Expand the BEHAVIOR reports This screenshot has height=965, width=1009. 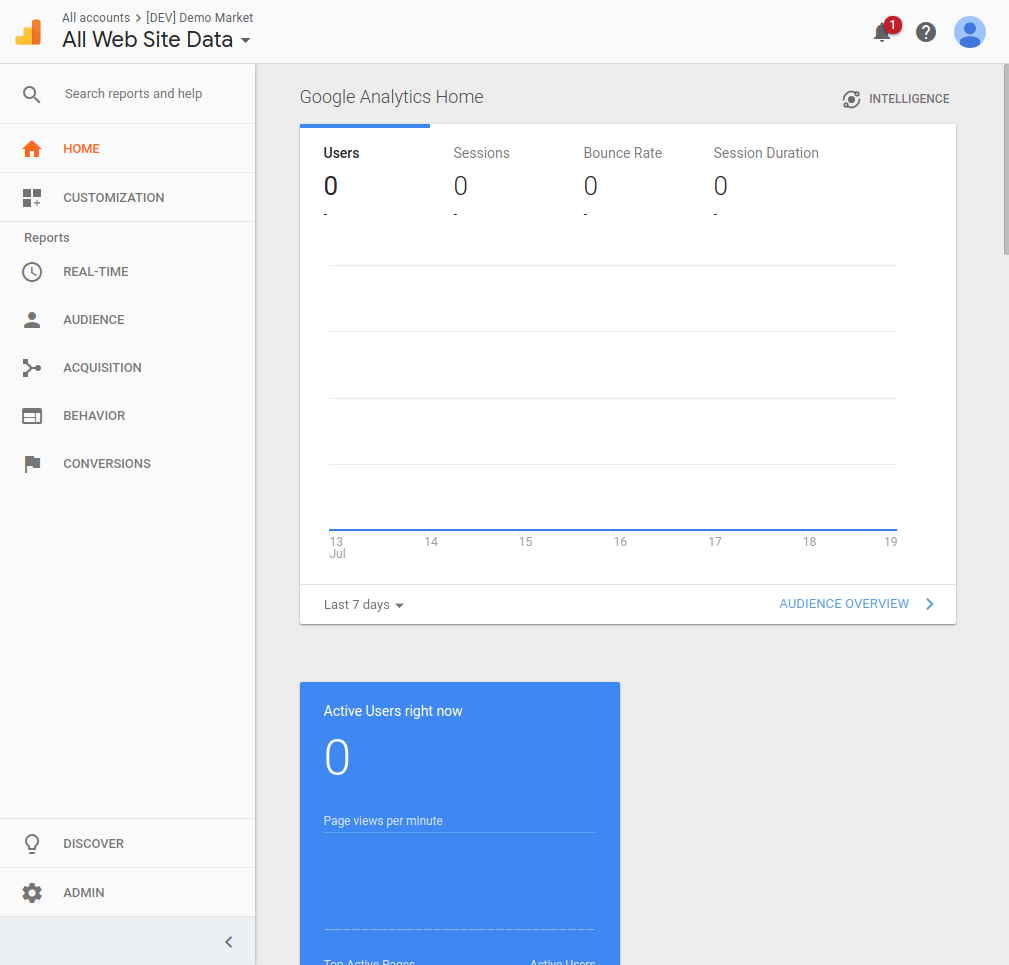click(127, 416)
